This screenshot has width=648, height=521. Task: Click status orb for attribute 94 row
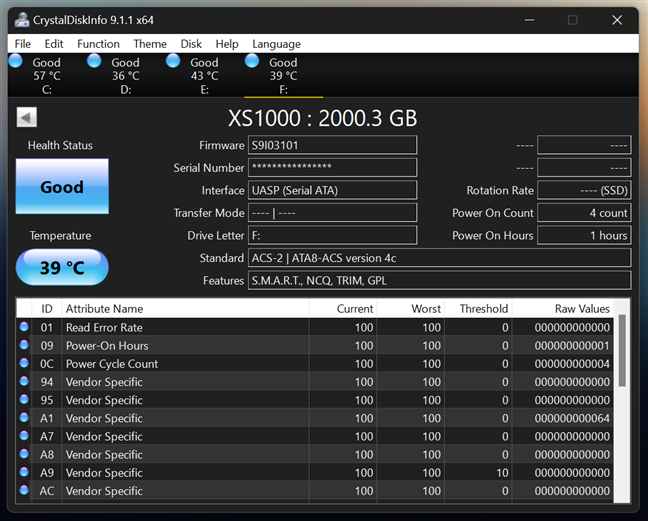pyautogui.click(x=24, y=381)
